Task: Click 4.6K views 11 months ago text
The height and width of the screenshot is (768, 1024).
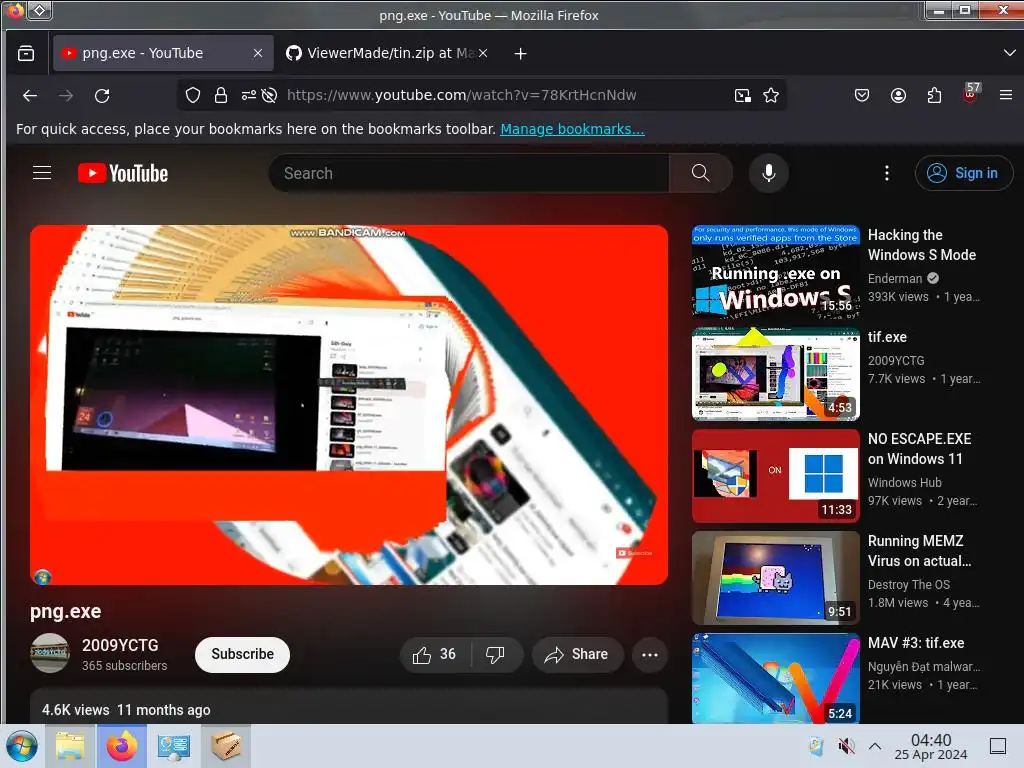Action: [126, 710]
